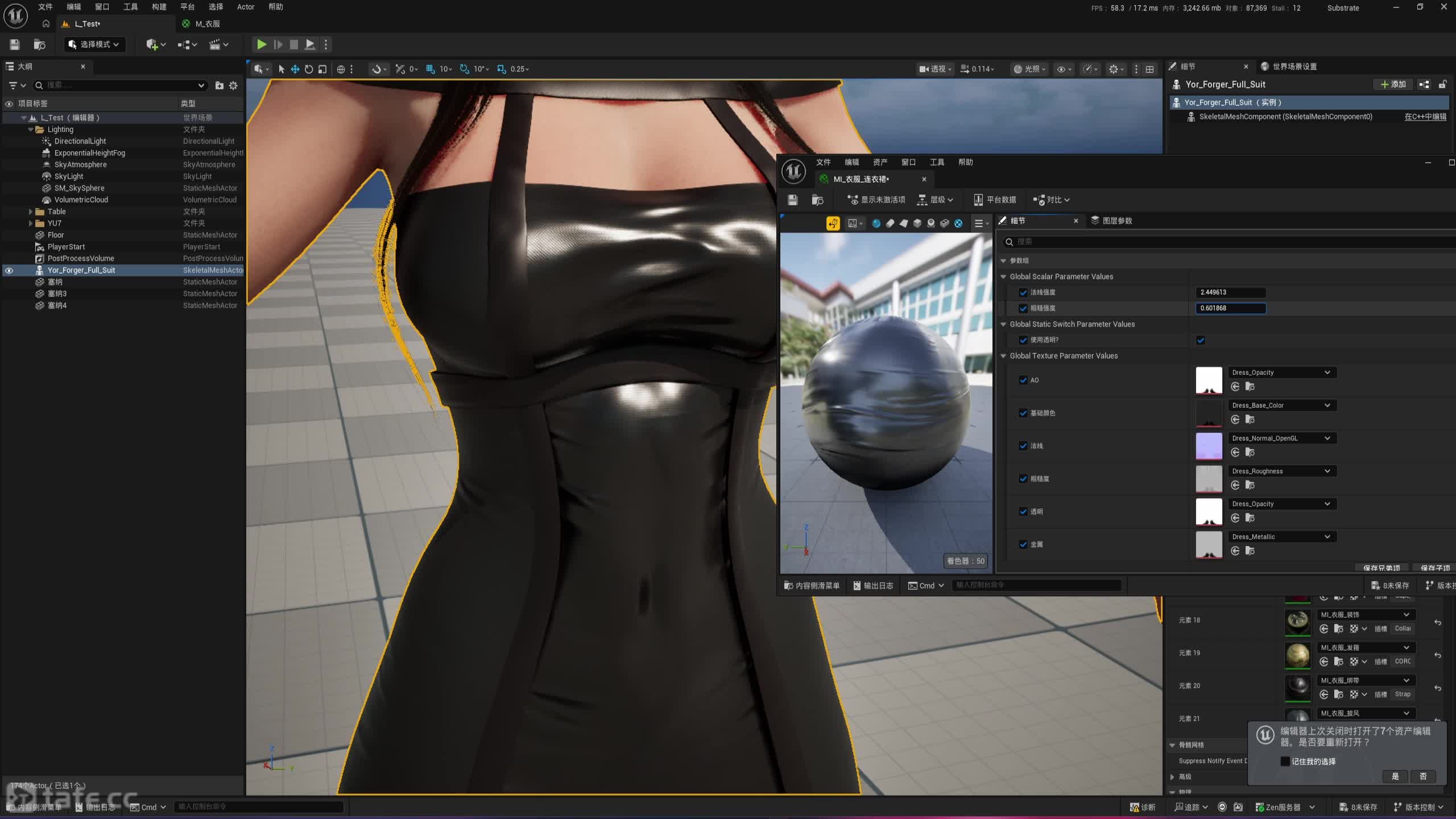
Task: Switch to the 图层参数 tab
Action: click(1111, 221)
